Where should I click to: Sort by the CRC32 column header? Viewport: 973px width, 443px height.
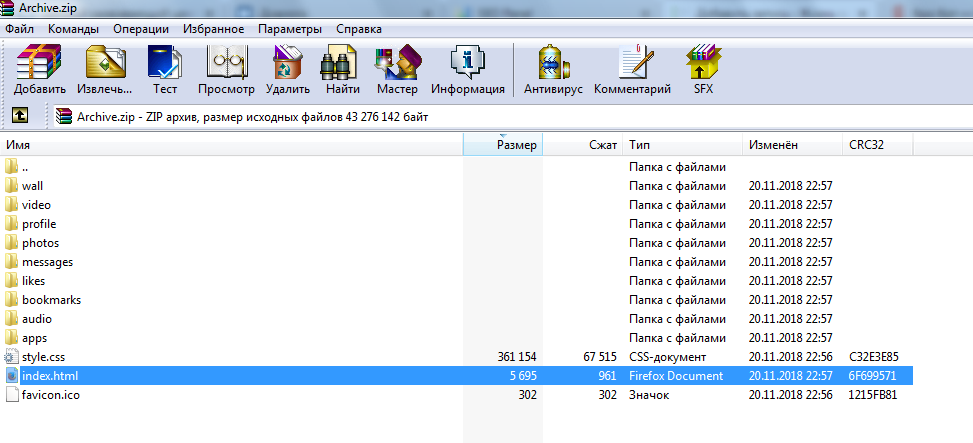pyautogui.click(x=877, y=145)
